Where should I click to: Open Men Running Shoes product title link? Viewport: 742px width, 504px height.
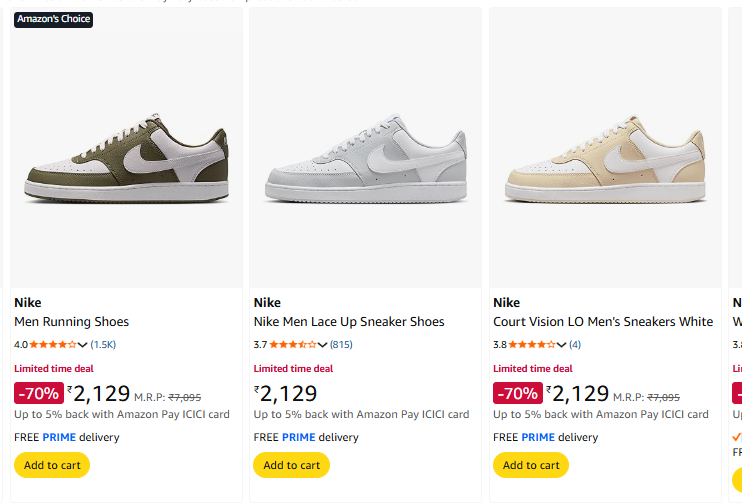(72, 322)
